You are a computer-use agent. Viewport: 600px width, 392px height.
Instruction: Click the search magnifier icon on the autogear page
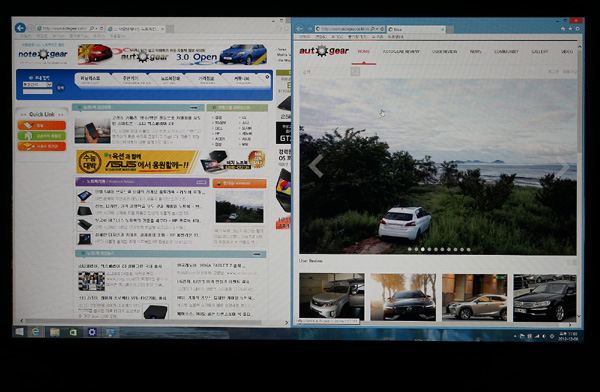355,72
